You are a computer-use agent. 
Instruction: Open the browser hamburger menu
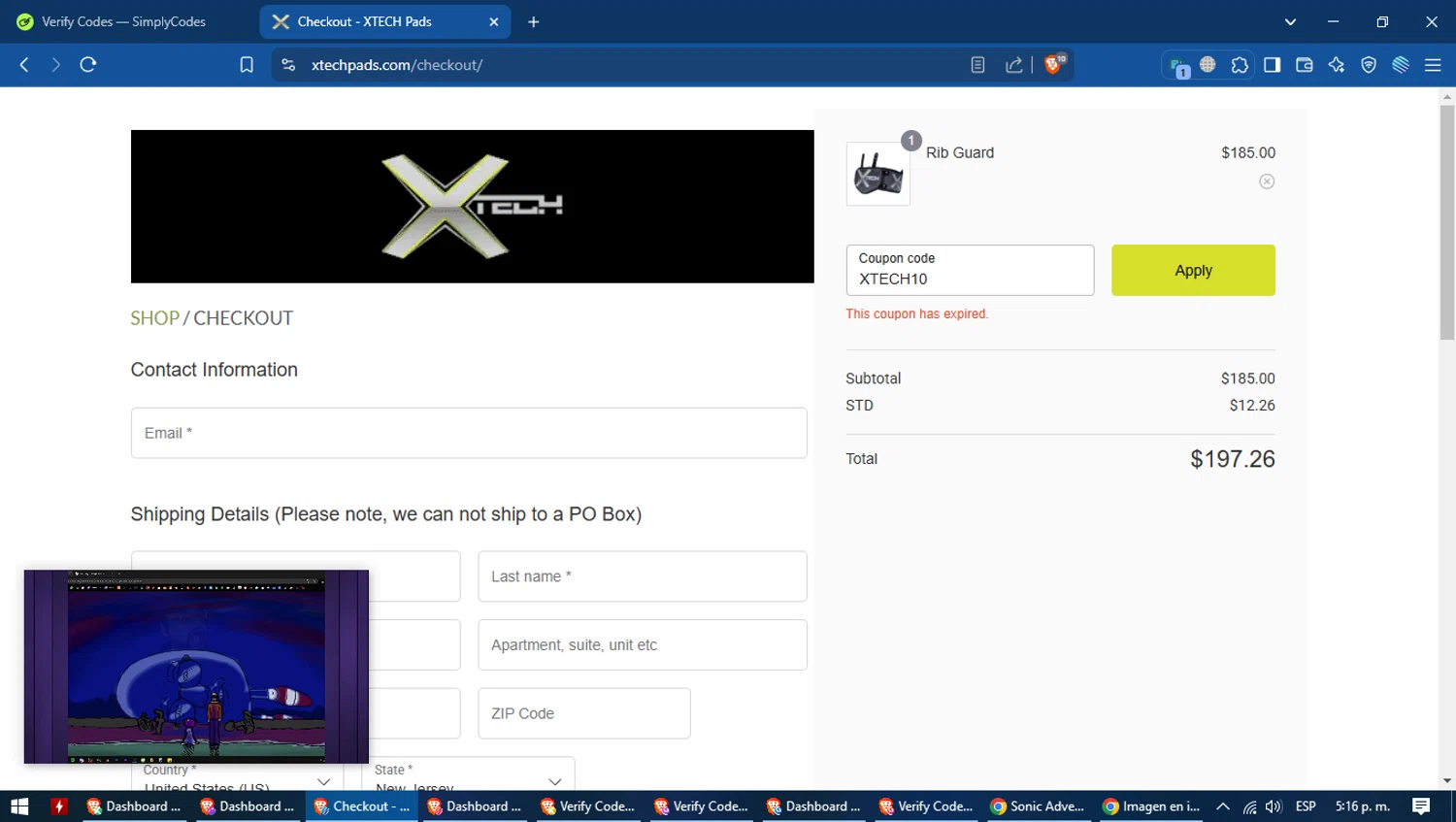click(x=1433, y=65)
